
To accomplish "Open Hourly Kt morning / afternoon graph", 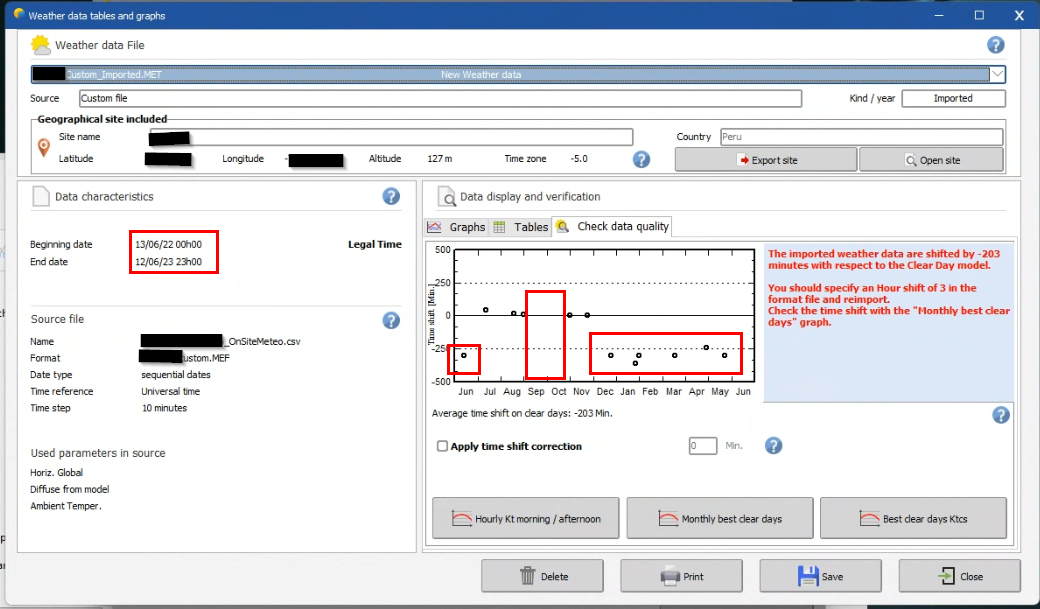I will pyautogui.click(x=526, y=519).
